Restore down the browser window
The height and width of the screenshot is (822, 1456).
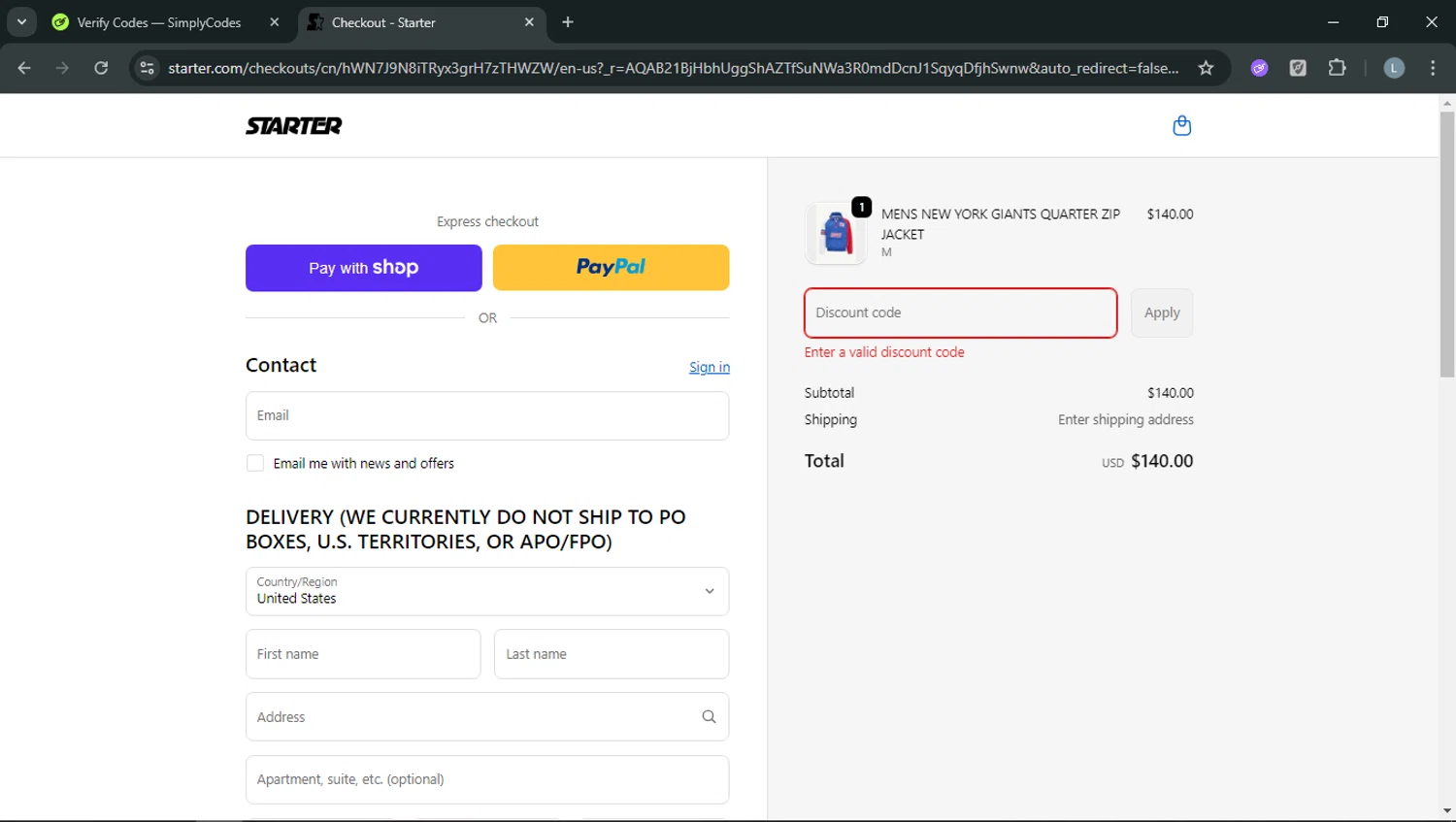1382,22
